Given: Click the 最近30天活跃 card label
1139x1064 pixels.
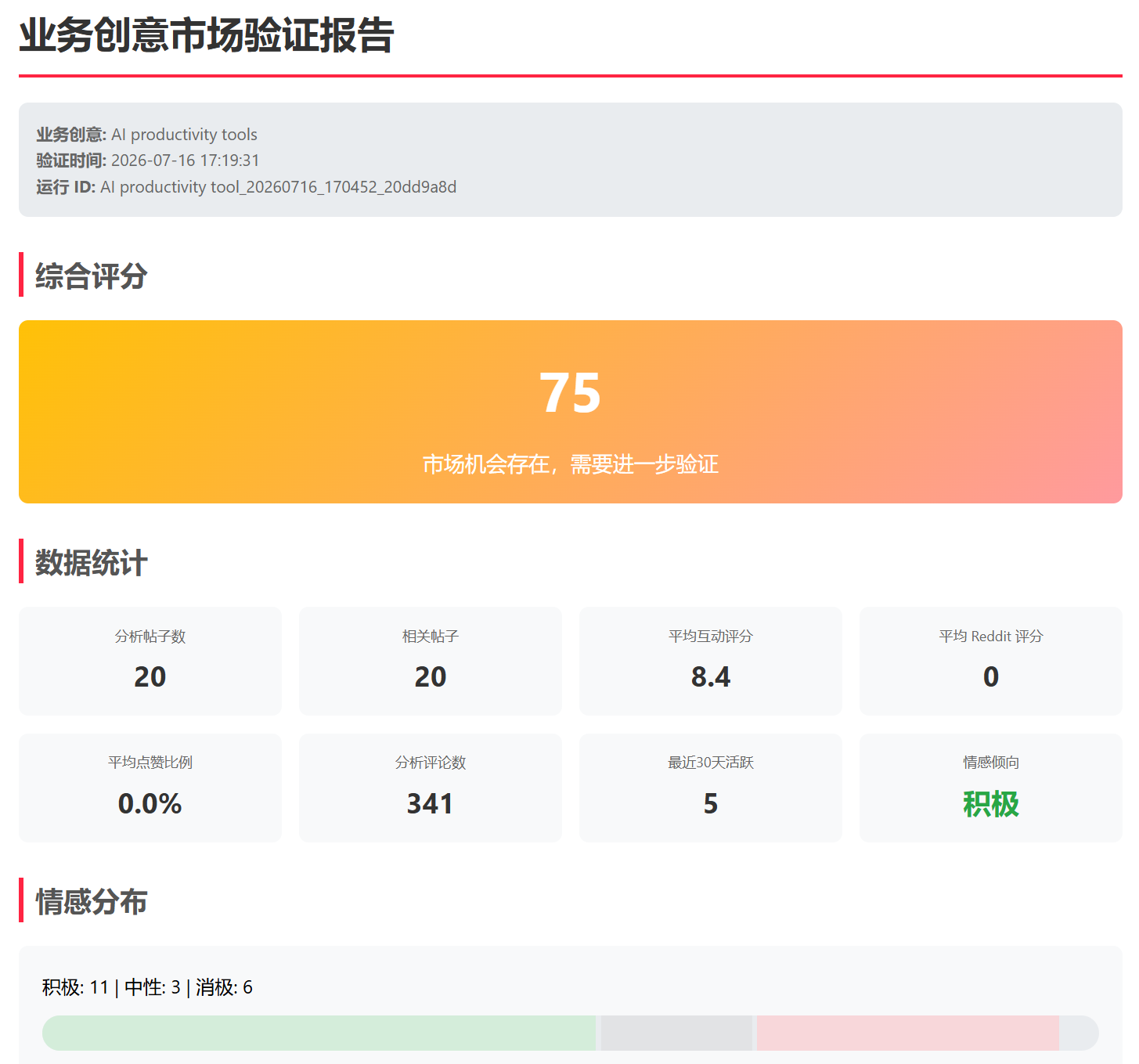Looking at the screenshot, I should tap(711, 763).
